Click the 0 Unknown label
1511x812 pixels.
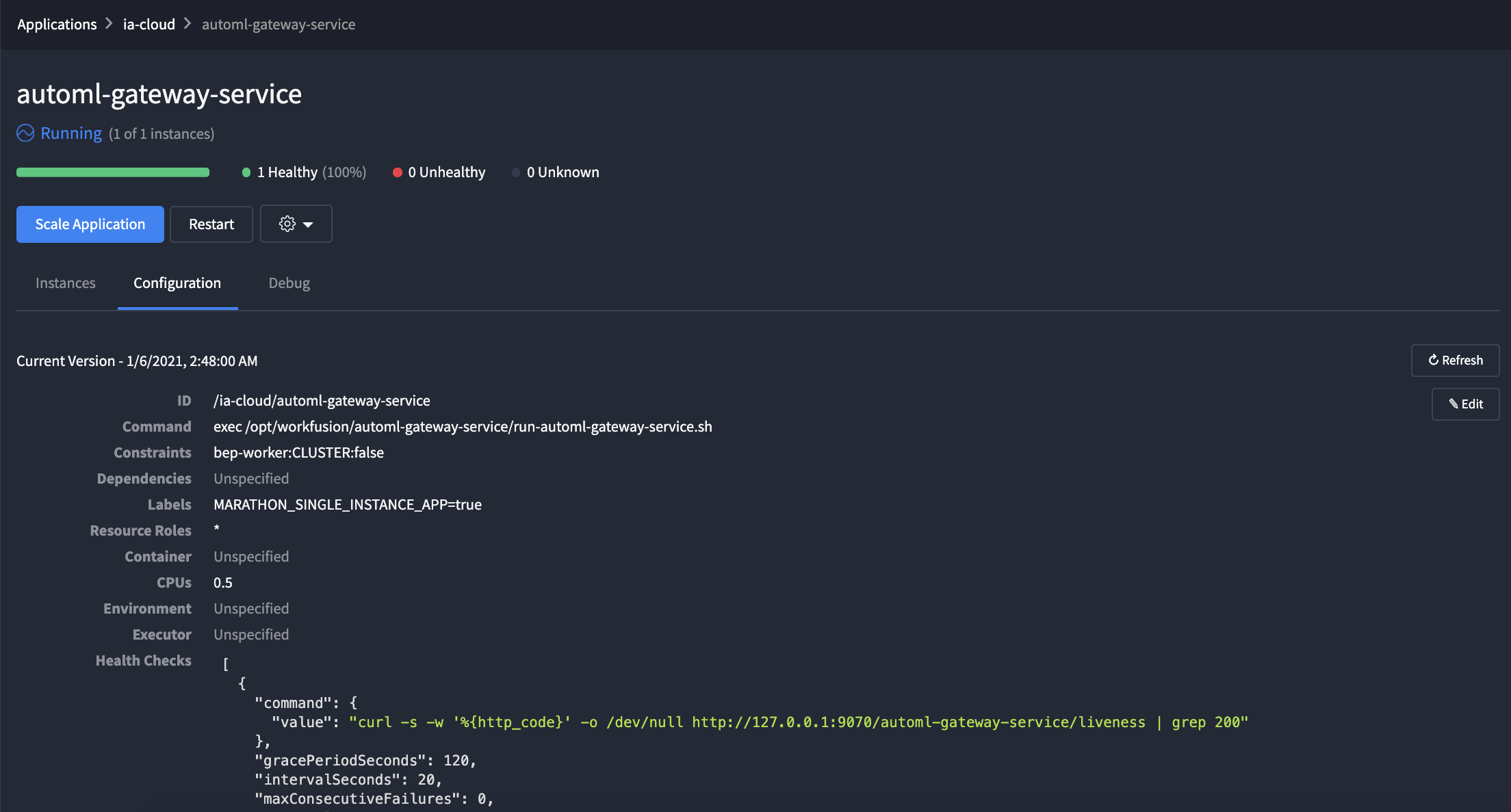click(563, 172)
